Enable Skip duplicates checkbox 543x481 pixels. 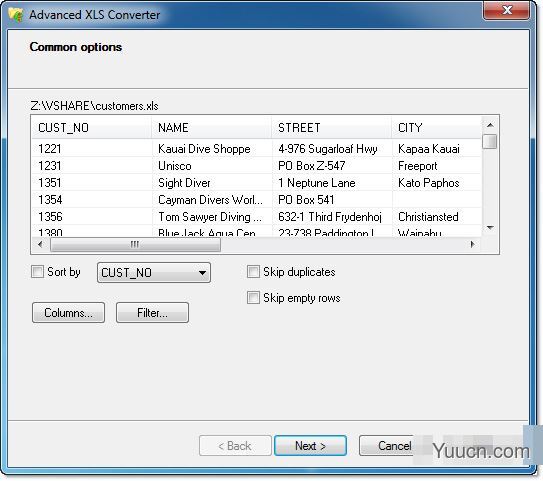[253, 272]
